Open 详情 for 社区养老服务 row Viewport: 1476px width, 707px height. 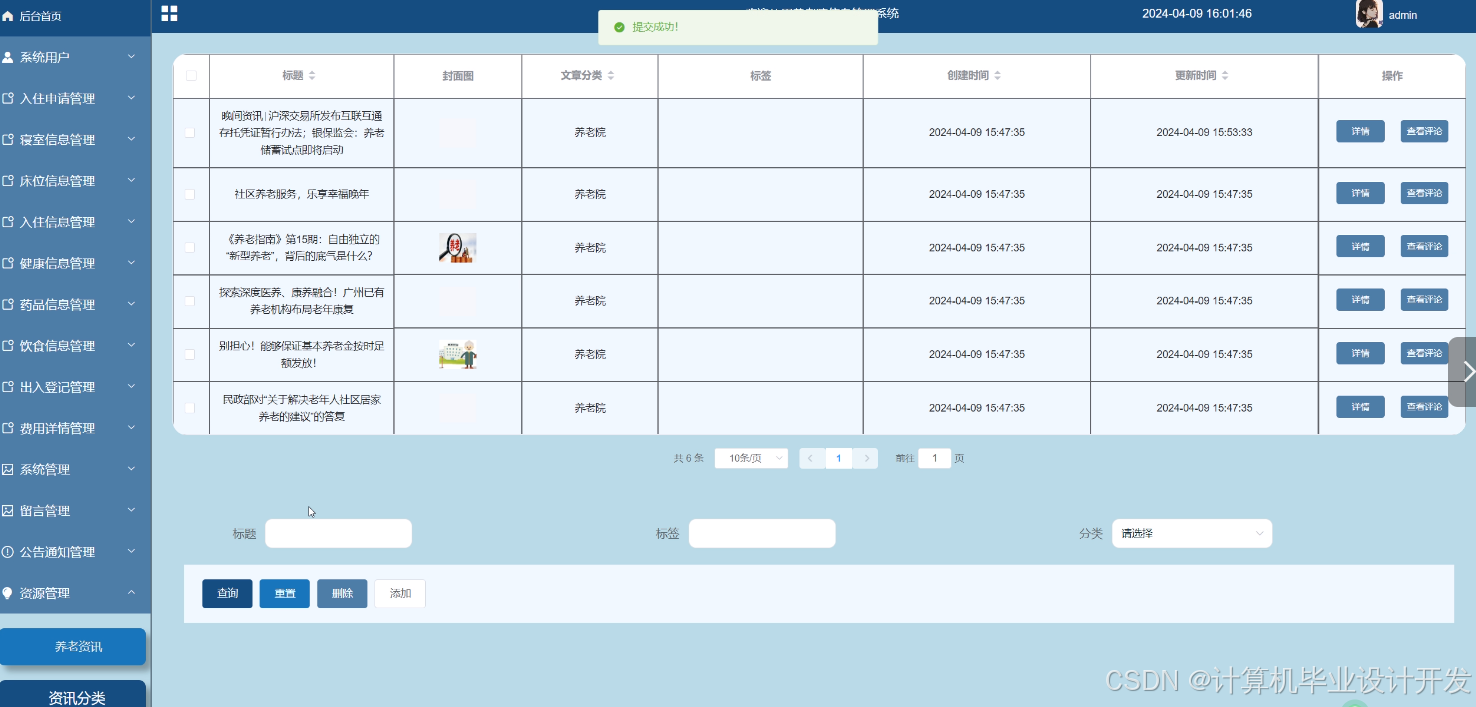1360,193
